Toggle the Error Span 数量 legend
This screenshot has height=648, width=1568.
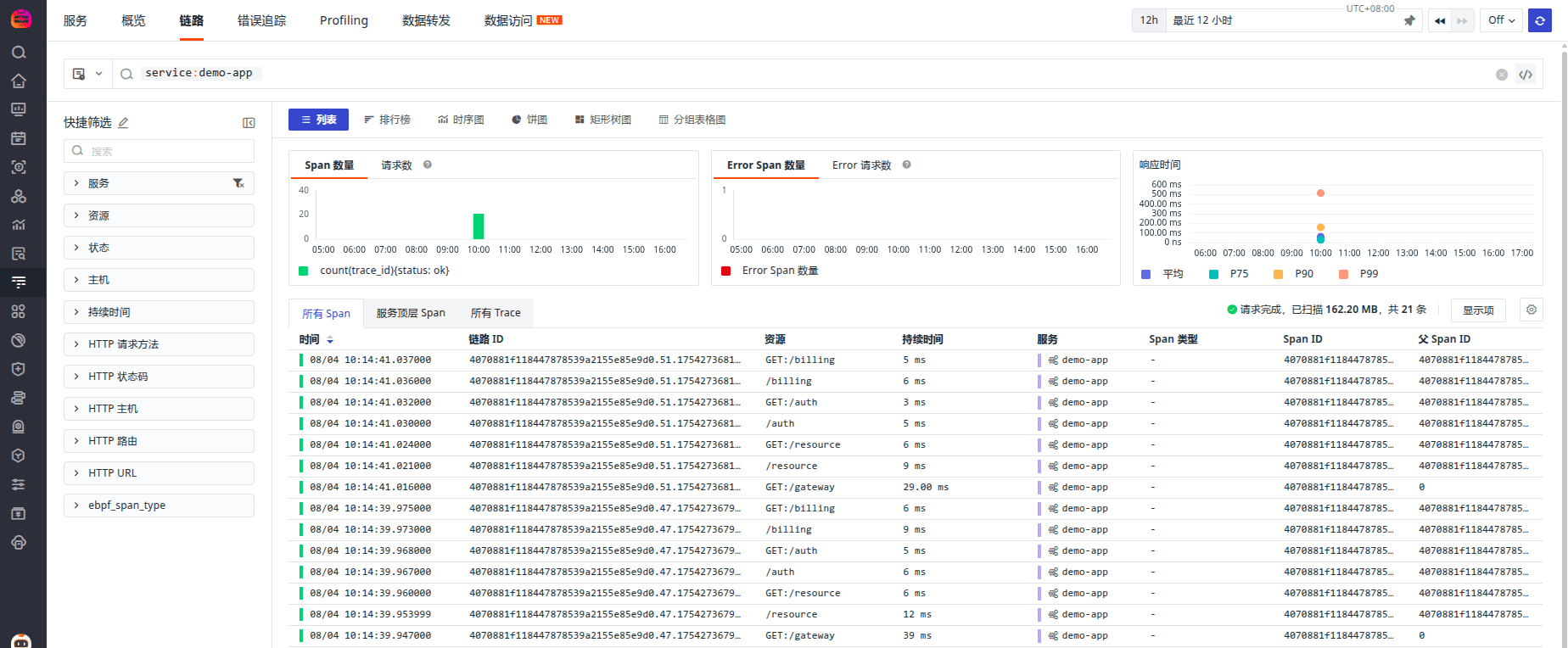(770, 271)
